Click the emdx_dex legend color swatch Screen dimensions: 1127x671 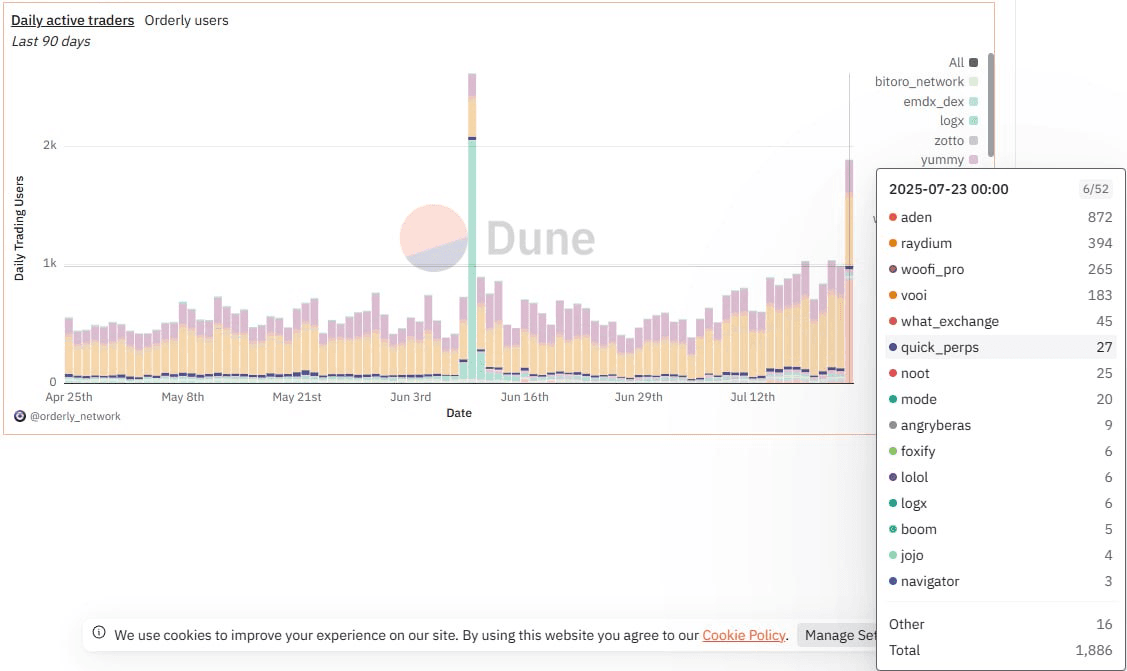pyautogui.click(x=973, y=101)
